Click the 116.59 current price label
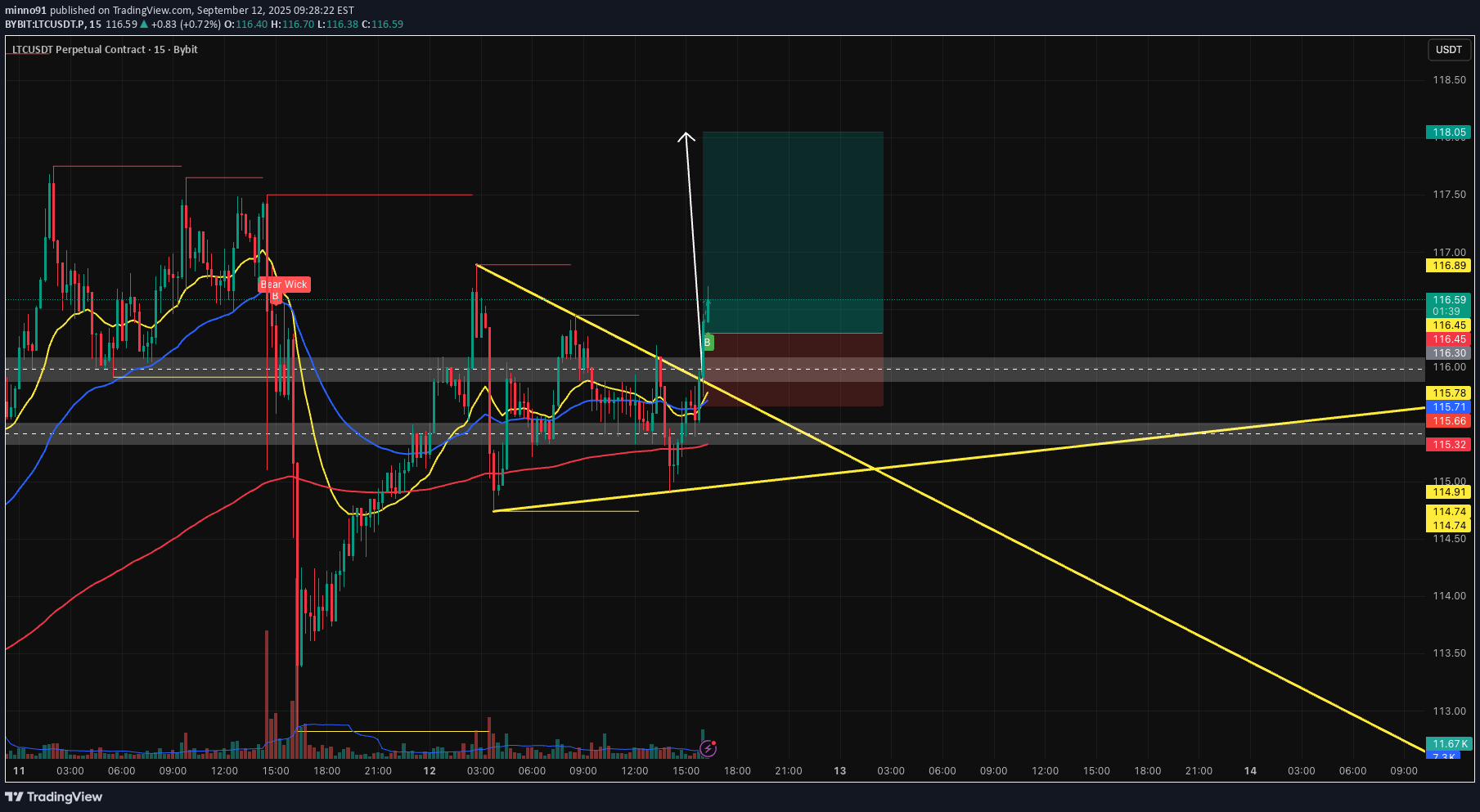 click(x=1448, y=300)
